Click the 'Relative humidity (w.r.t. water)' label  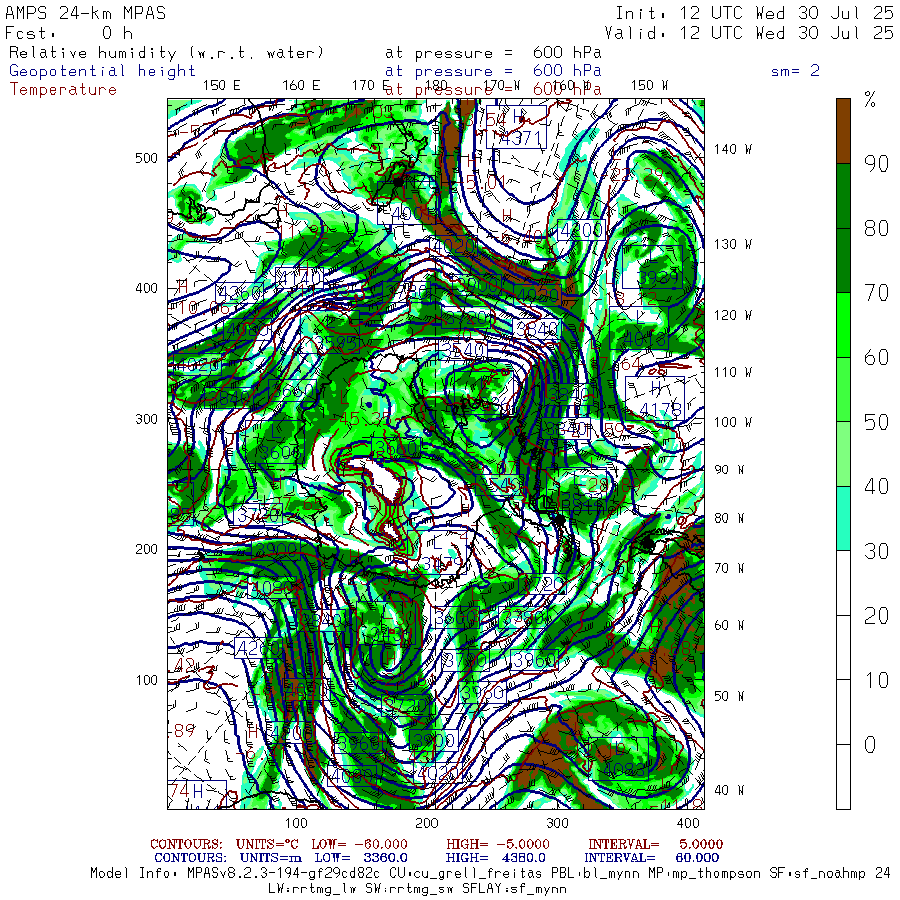point(166,53)
